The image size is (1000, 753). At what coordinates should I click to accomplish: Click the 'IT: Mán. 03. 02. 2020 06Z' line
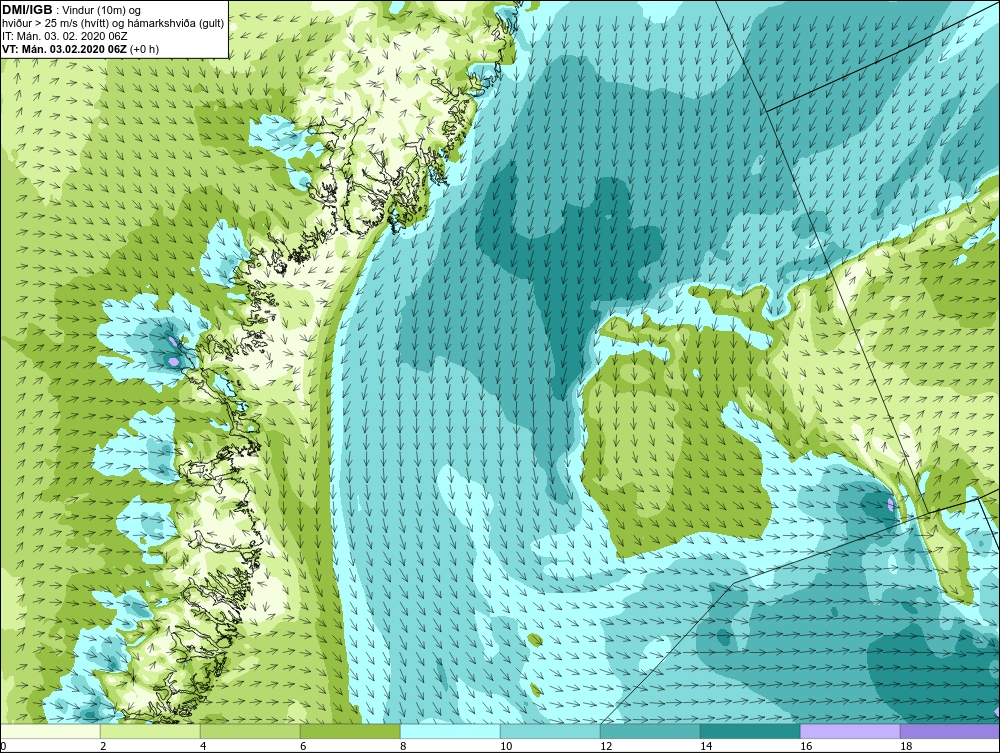pyautogui.click(x=64, y=36)
